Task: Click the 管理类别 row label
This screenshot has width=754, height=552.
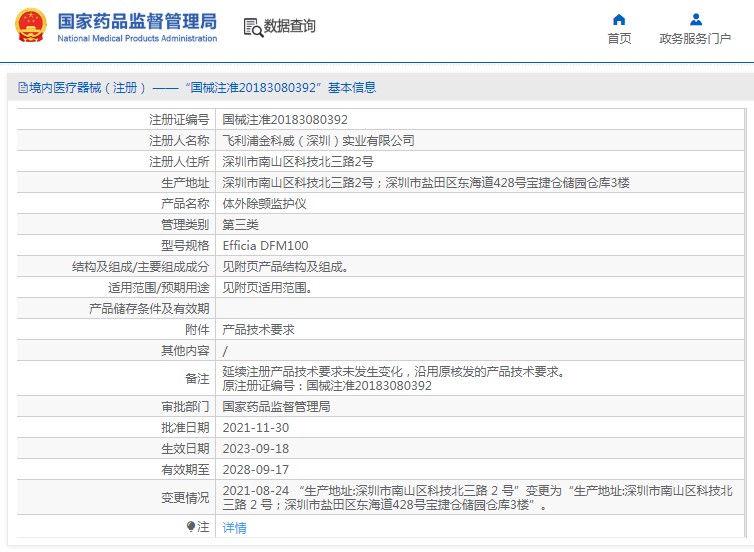Action: click(185, 225)
